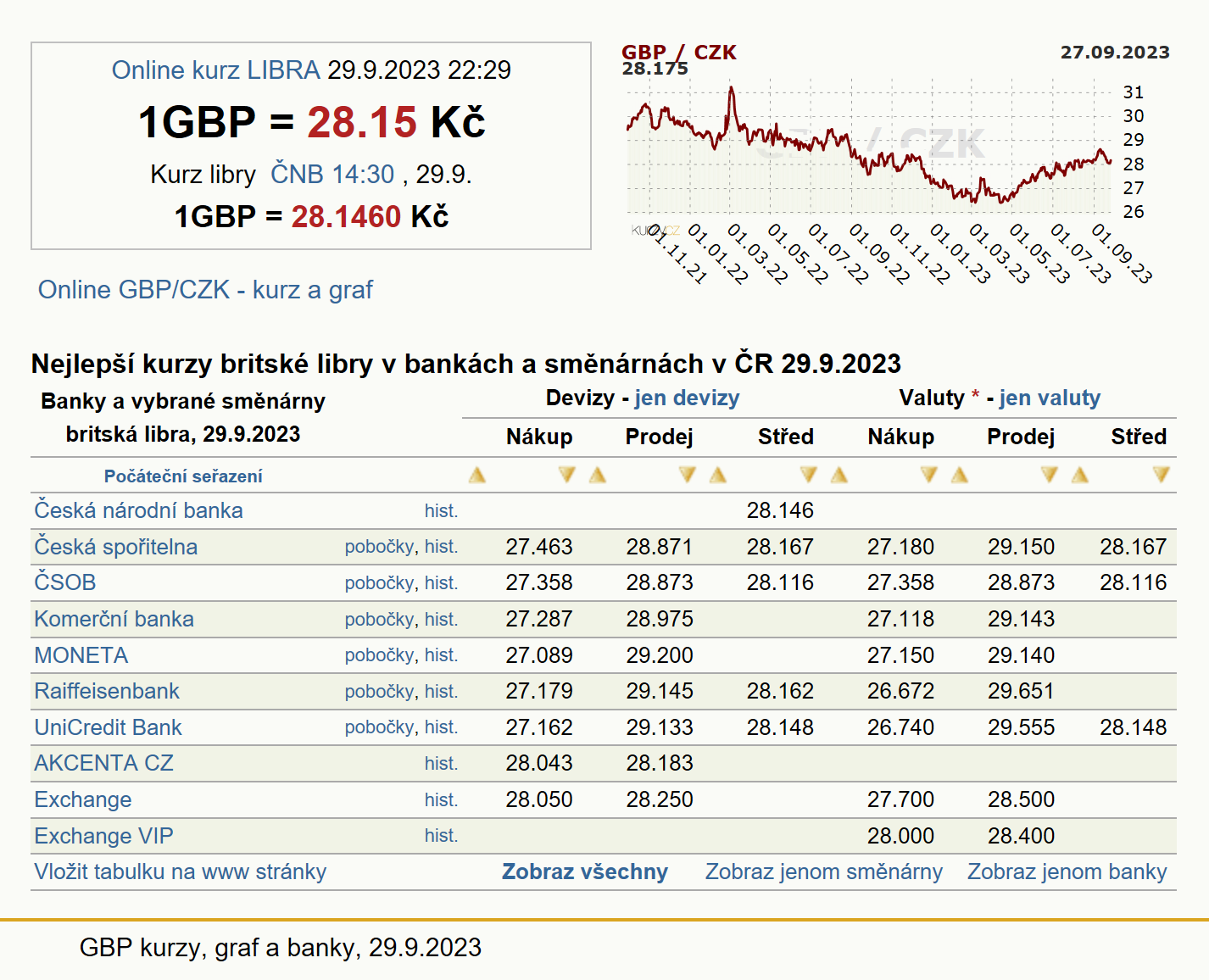This screenshot has width=1209, height=980.
Task: Sort Devizy Prodej descending arrow
Action: coord(687,475)
